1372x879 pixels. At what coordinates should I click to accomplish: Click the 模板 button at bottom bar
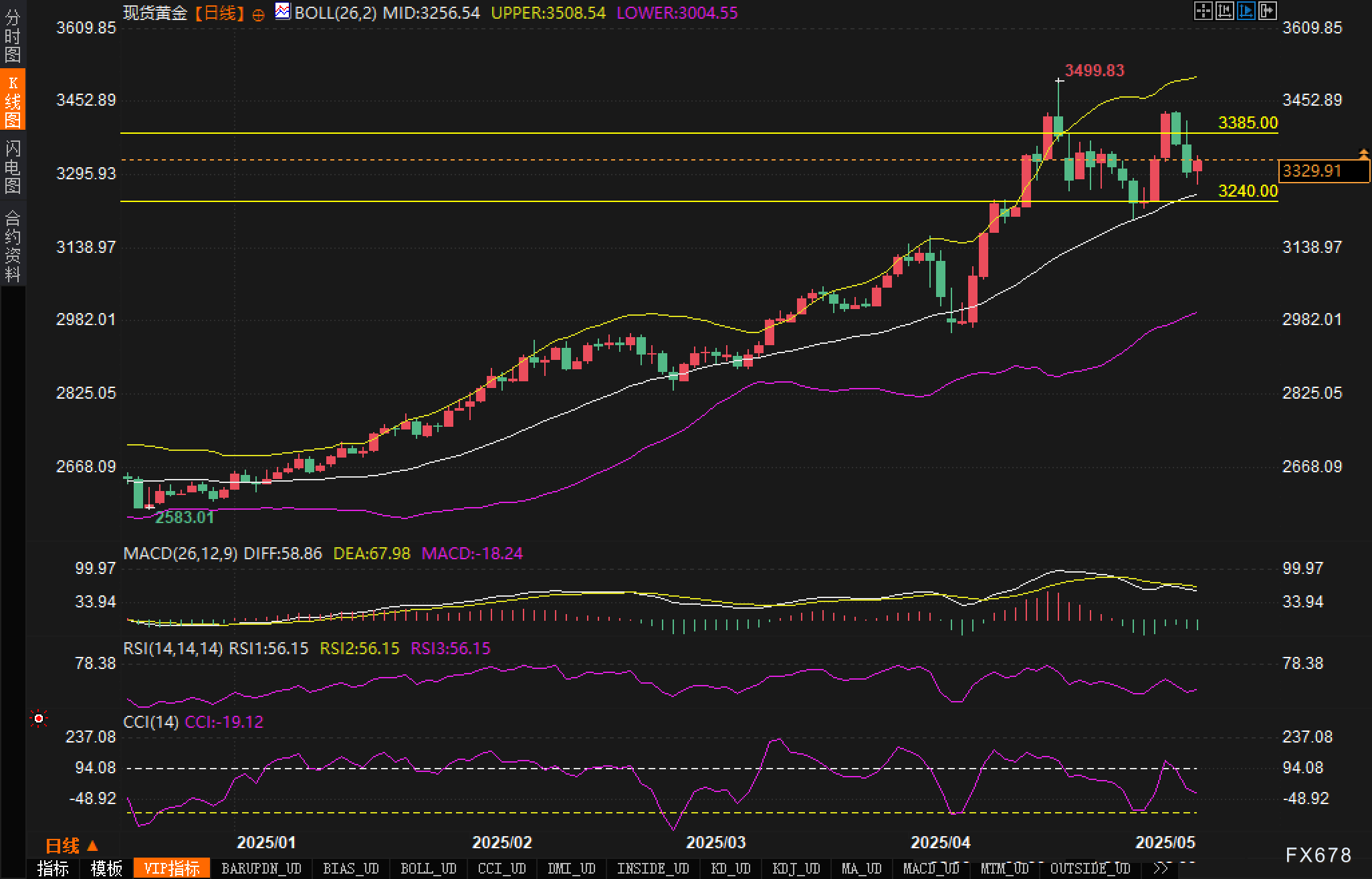click(106, 868)
